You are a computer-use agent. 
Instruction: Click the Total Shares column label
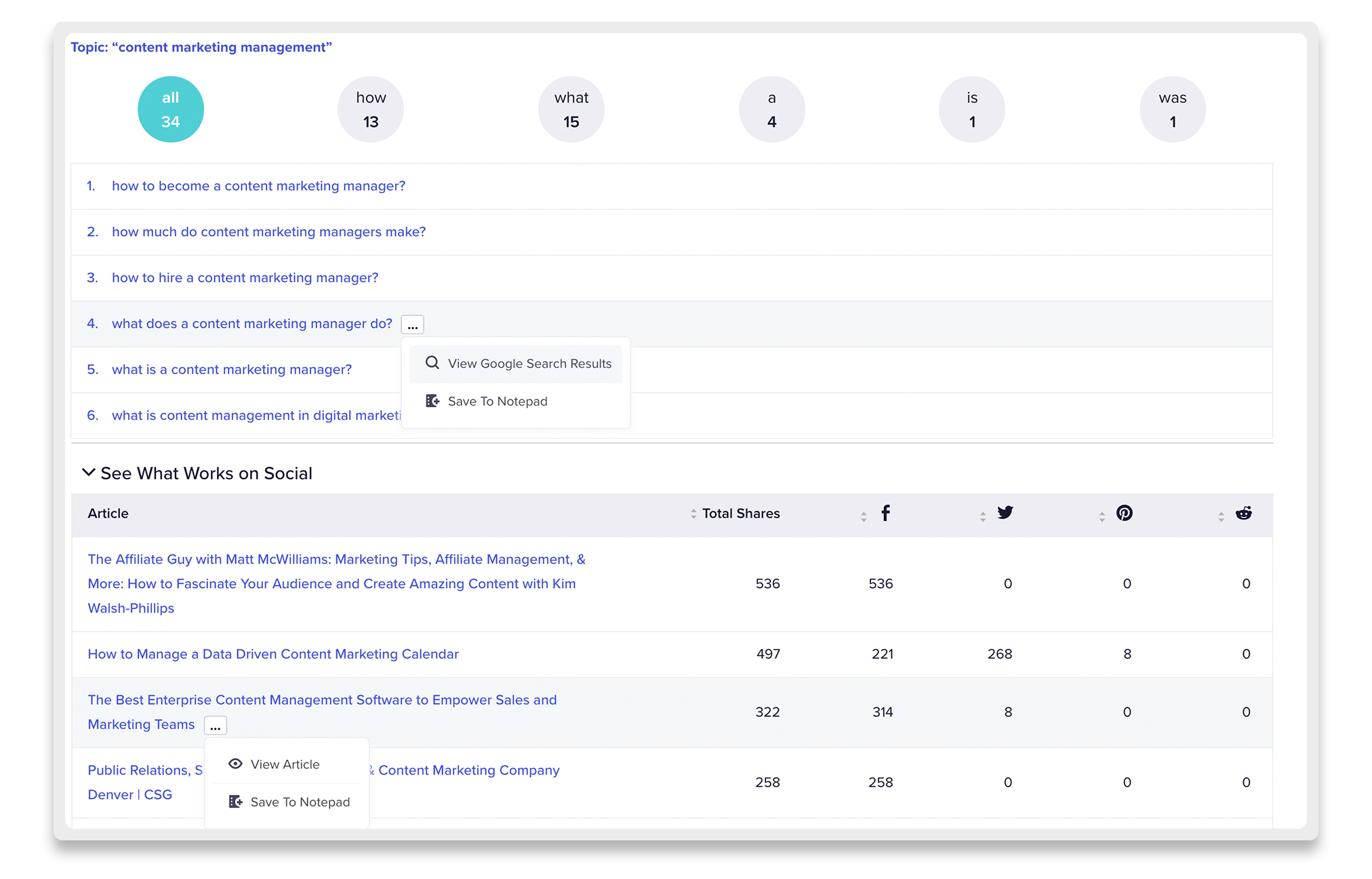click(x=741, y=513)
